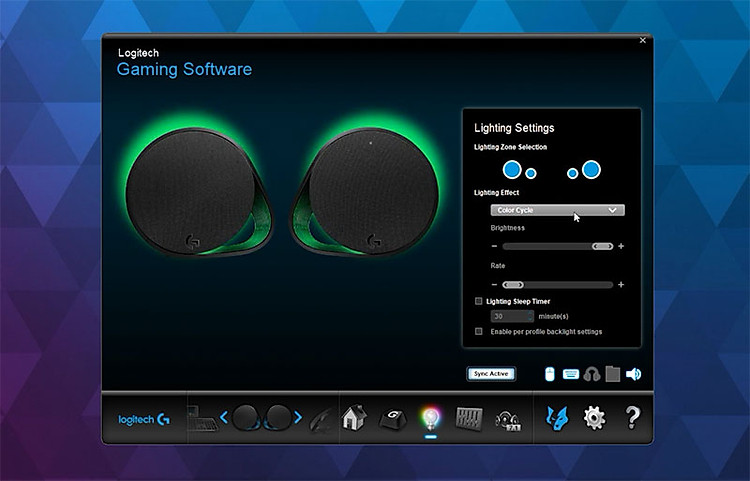Toggle the gray mousepad sync icon

[612, 374]
